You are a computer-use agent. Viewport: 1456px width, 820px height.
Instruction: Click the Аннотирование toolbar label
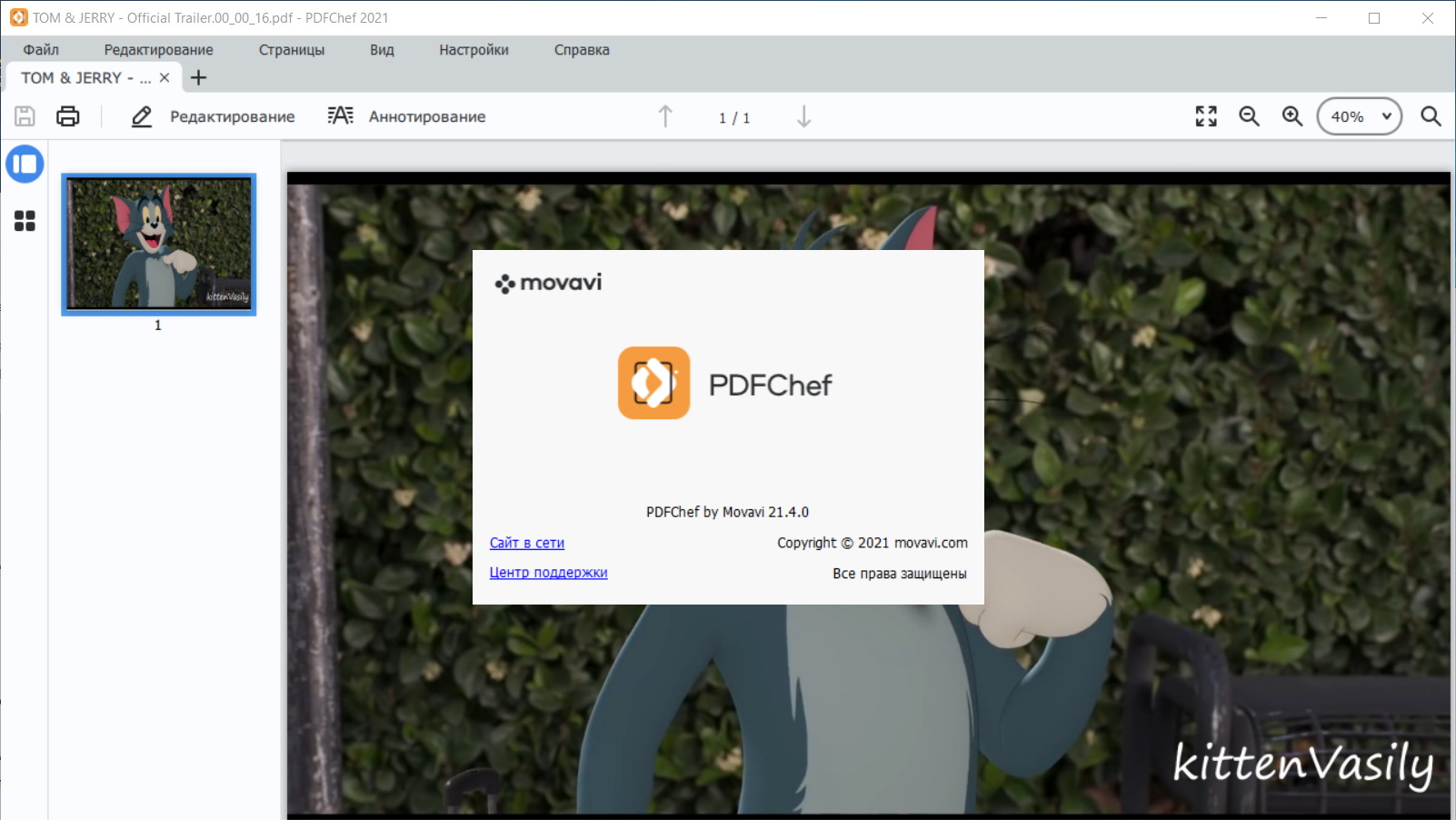[x=427, y=116]
